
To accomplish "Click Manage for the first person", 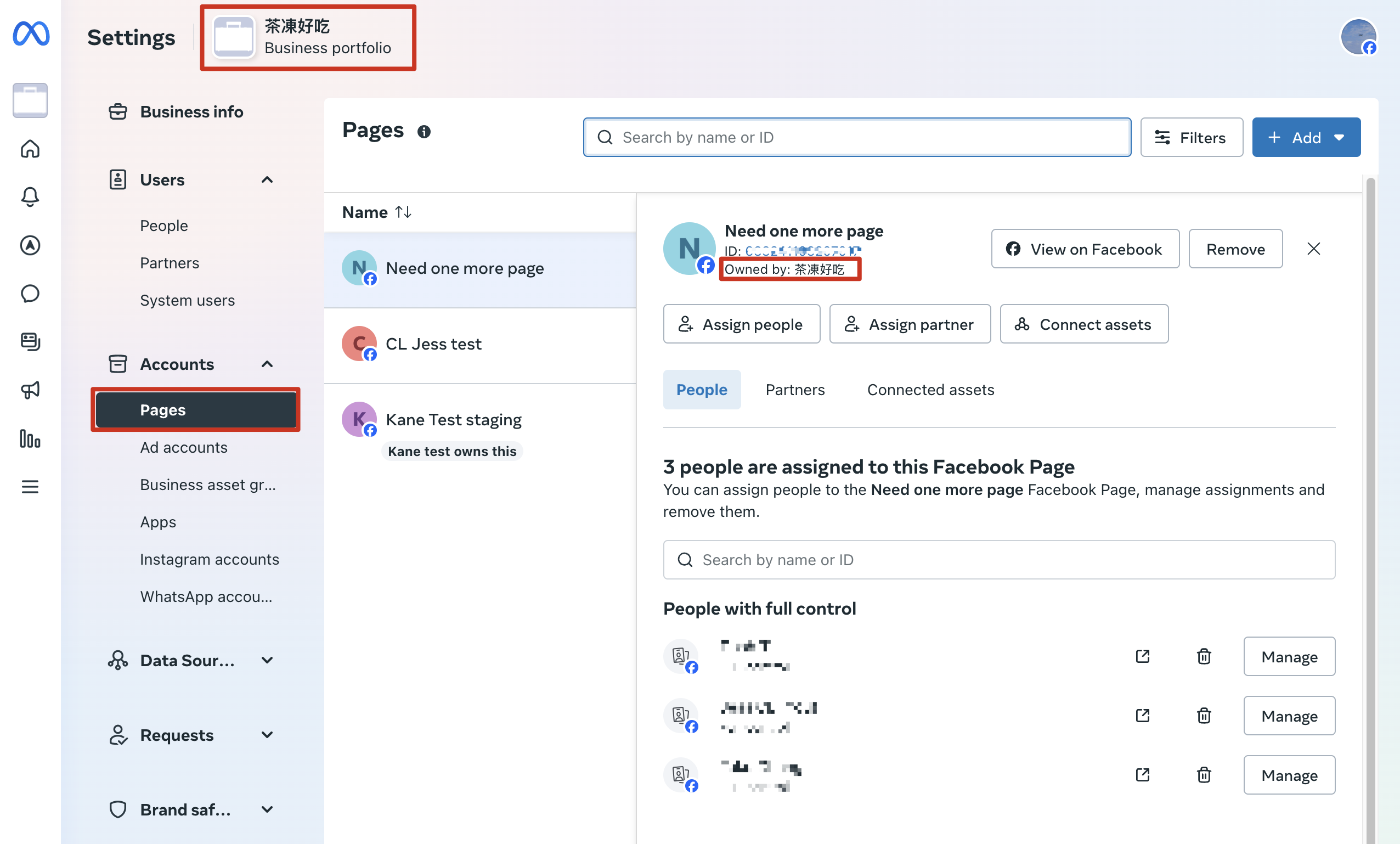I will 1289,656.
